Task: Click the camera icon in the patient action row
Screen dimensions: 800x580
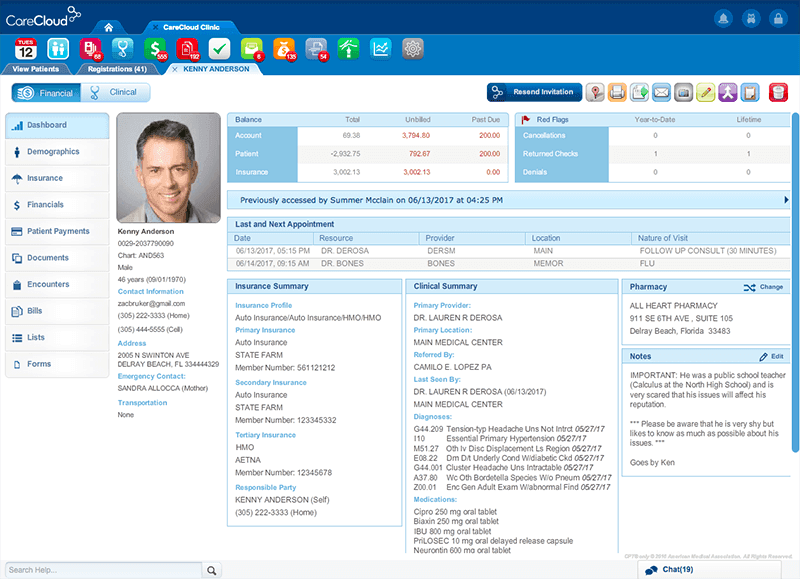Action: 685,92
